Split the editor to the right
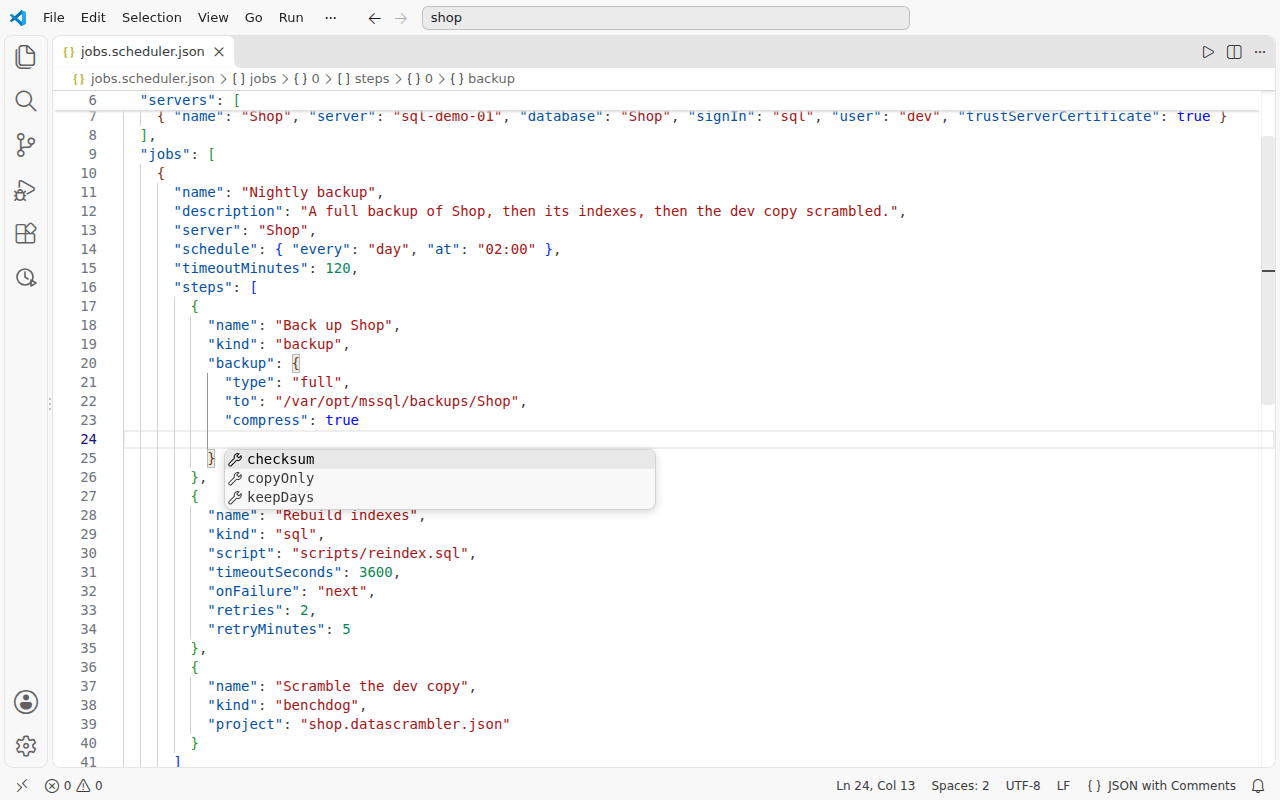 1234,52
